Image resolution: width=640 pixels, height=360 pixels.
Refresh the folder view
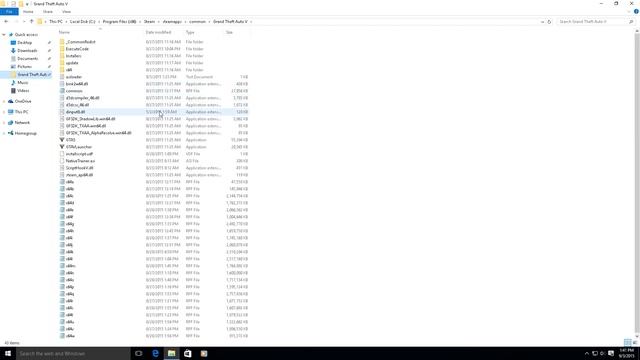tap(549, 22)
